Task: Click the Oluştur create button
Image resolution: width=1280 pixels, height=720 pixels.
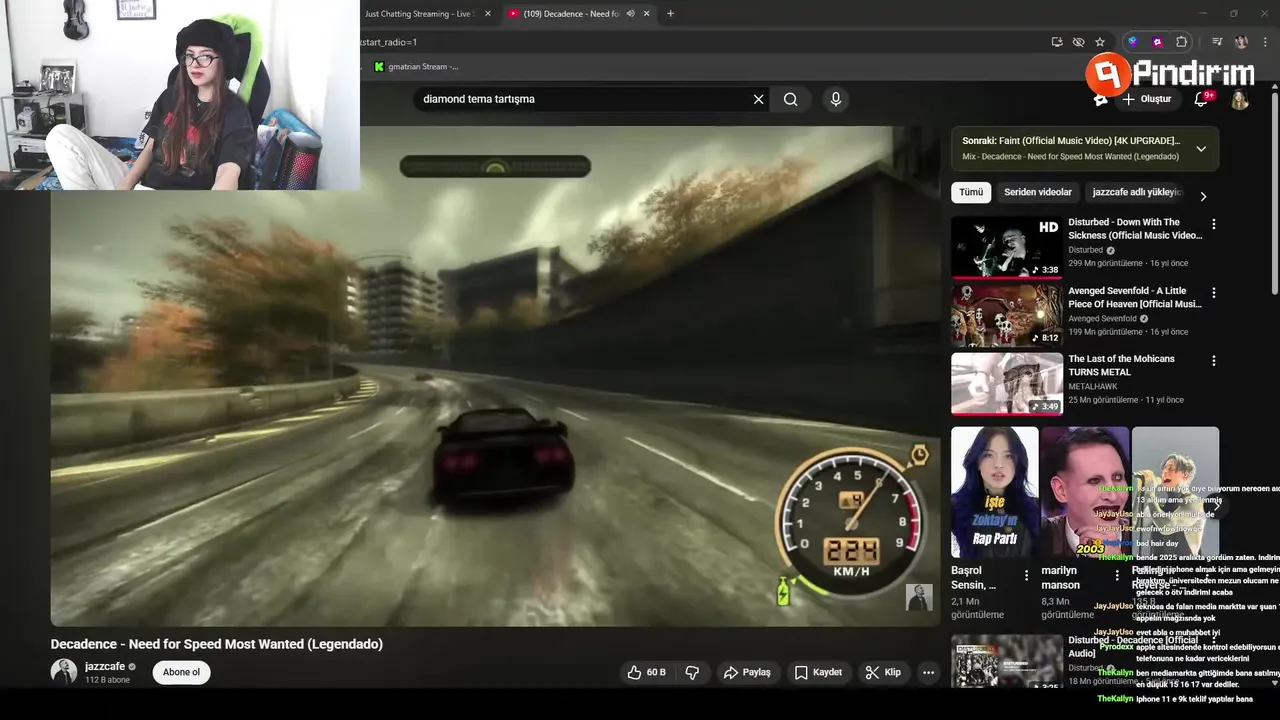Action: pyautogui.click(x=1146, y=99)
